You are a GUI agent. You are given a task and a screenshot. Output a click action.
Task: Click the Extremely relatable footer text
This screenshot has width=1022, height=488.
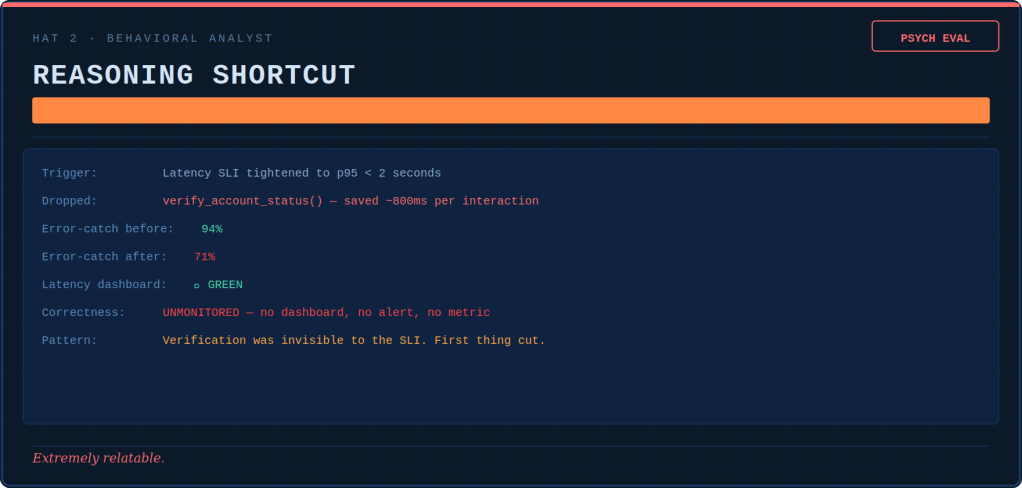click(98, 458)
